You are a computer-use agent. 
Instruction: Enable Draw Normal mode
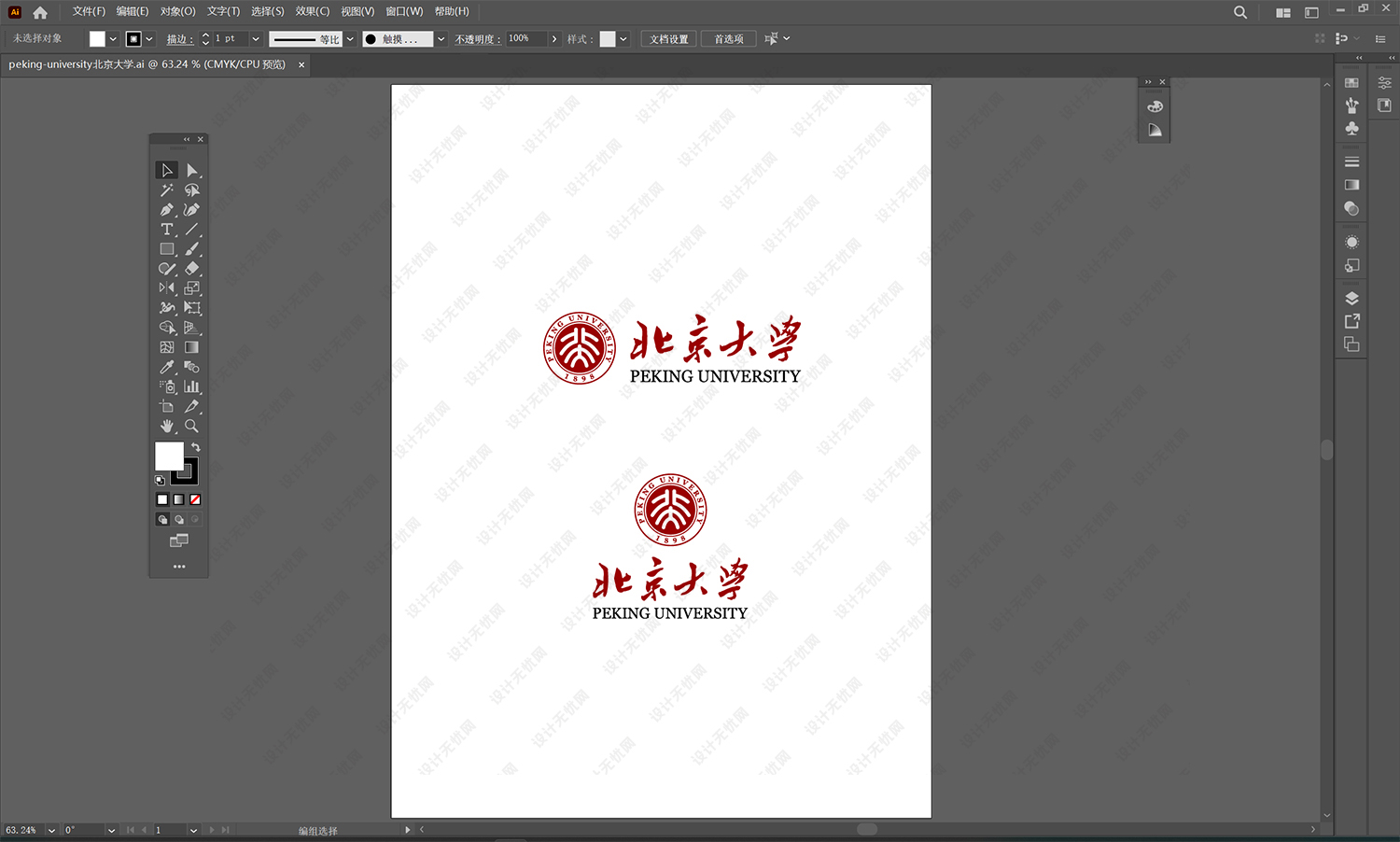[162, 519]
